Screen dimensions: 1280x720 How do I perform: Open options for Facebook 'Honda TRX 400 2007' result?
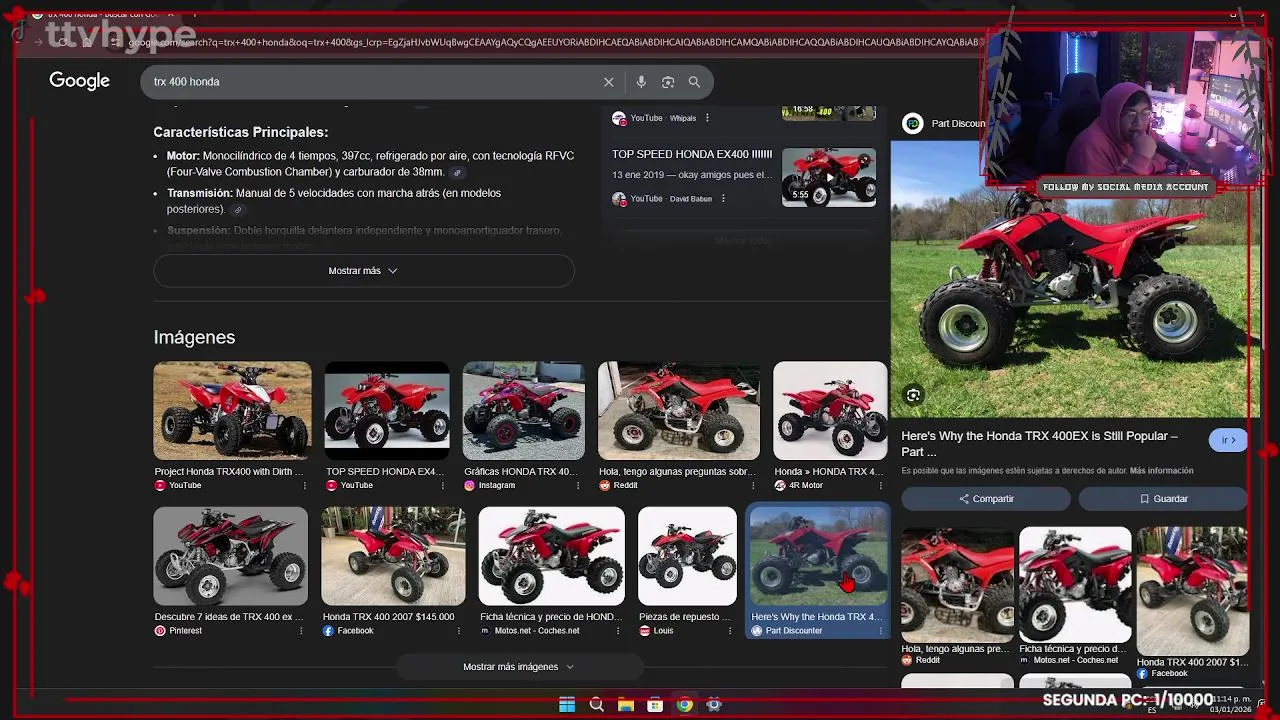click(458, 631)
